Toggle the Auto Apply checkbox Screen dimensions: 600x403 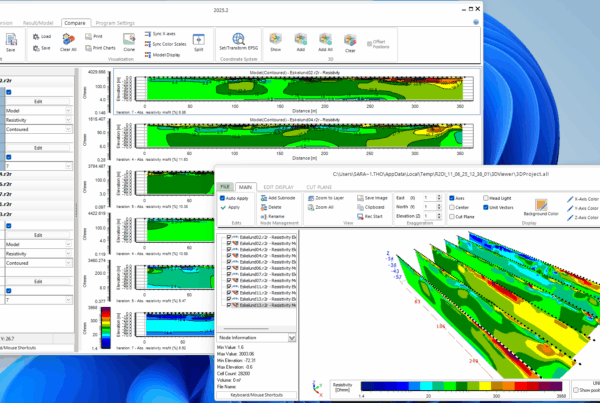(x=222, y=198)
